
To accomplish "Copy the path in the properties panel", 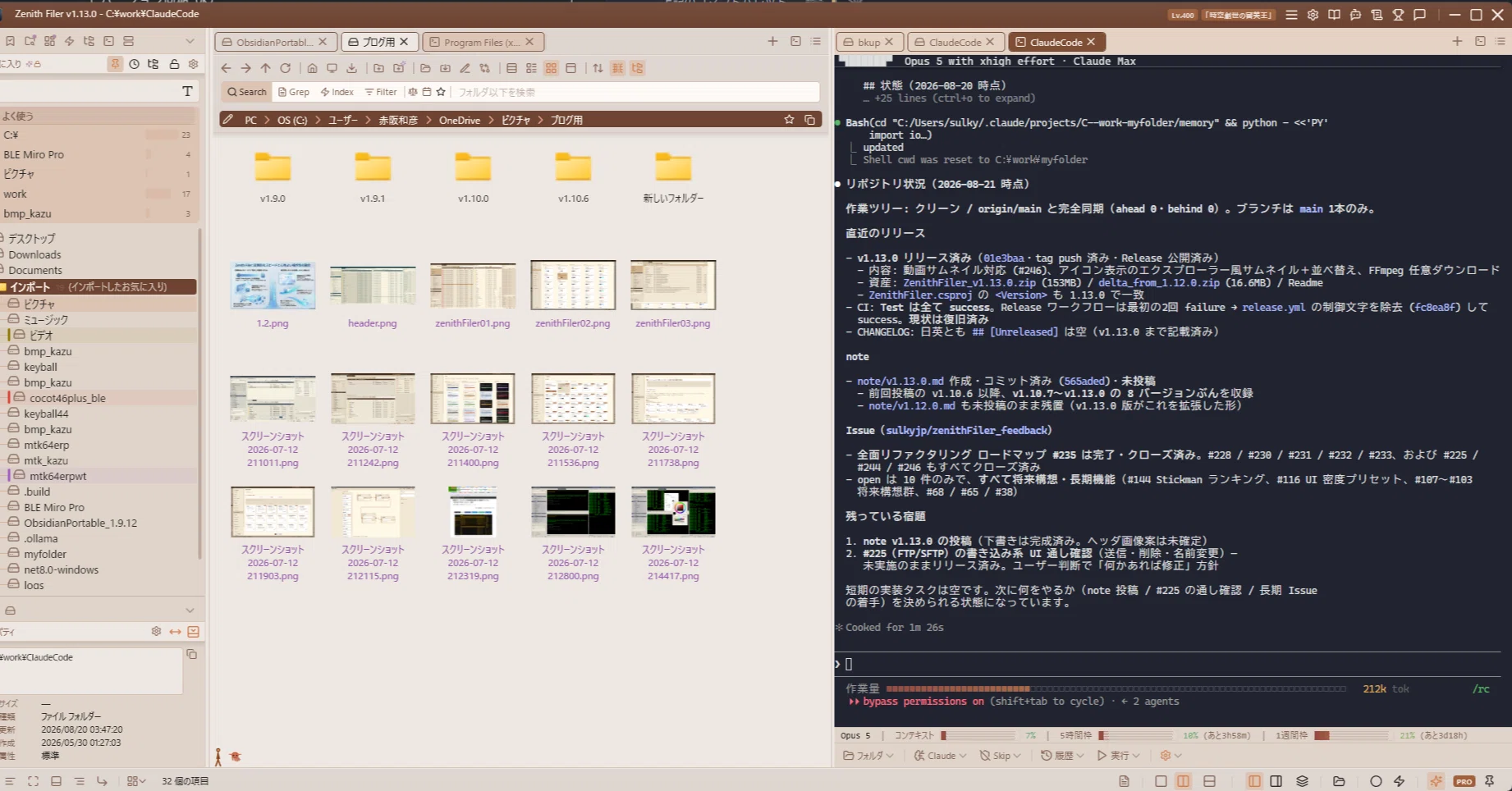I will tap(191, 654).
